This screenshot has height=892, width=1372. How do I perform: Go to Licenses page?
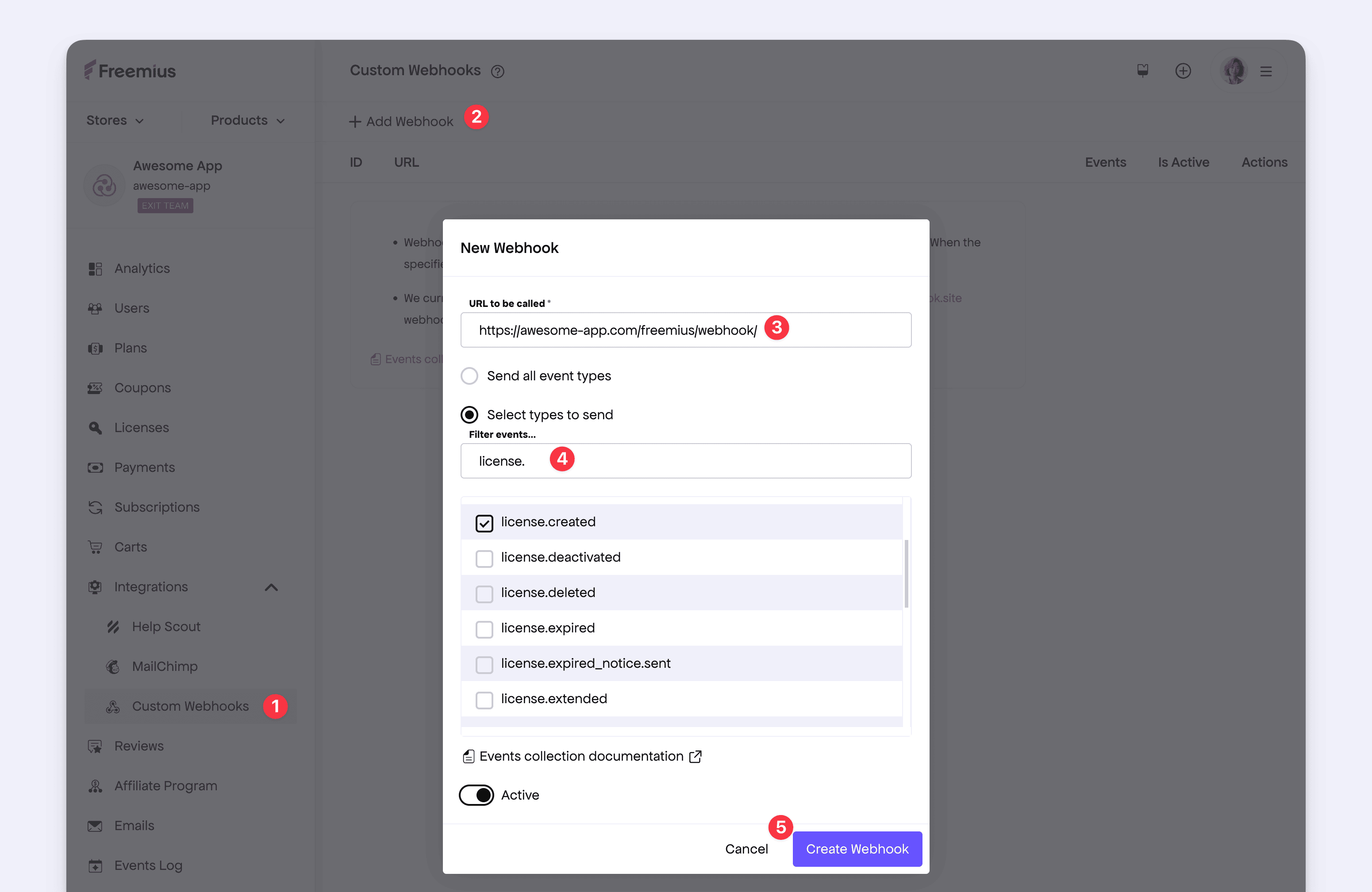141,428
